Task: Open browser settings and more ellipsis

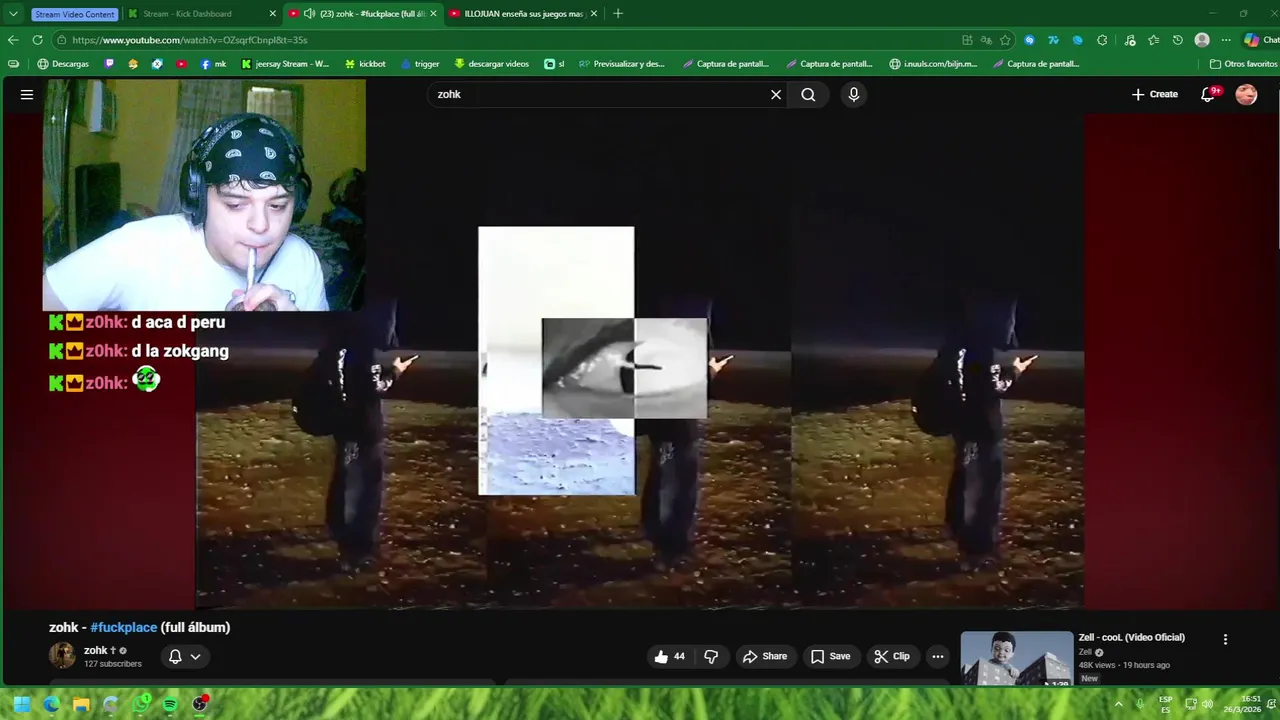Action: click(x=1226, y=40)
